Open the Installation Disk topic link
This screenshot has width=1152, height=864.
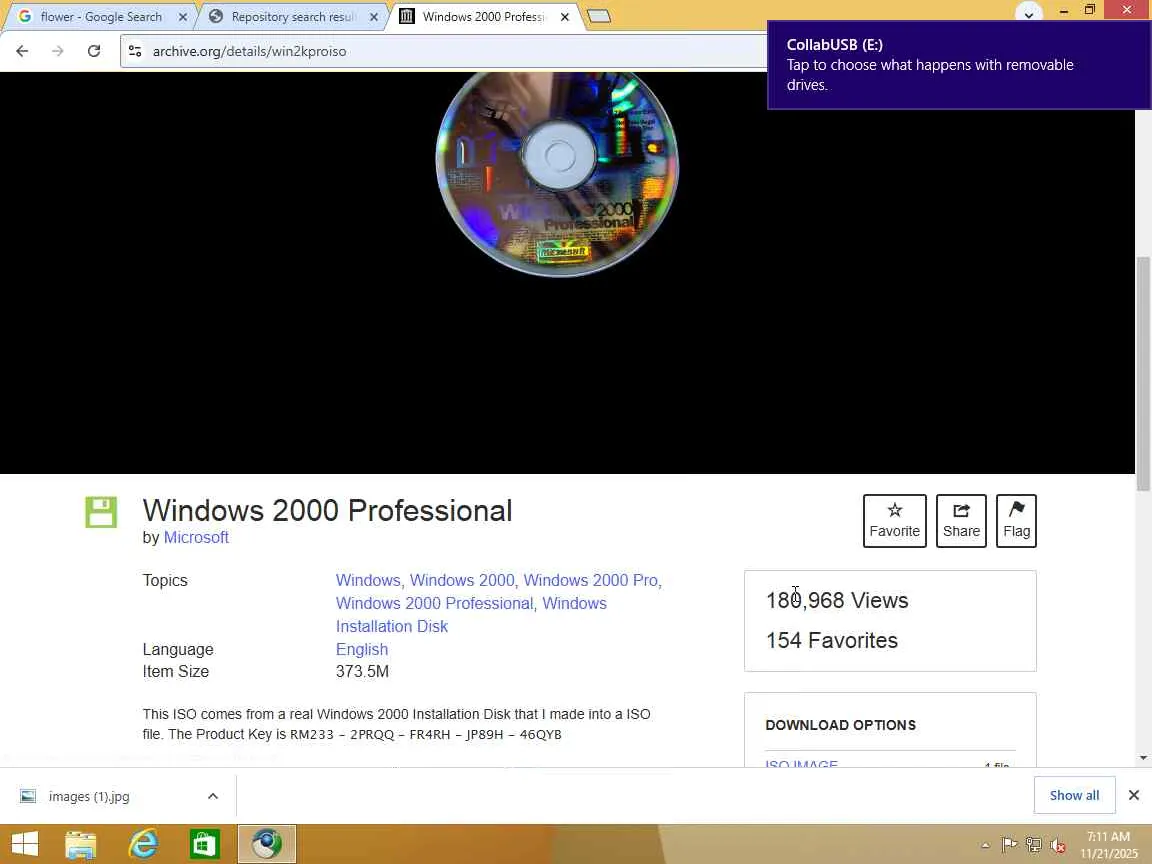pos(392,626)
